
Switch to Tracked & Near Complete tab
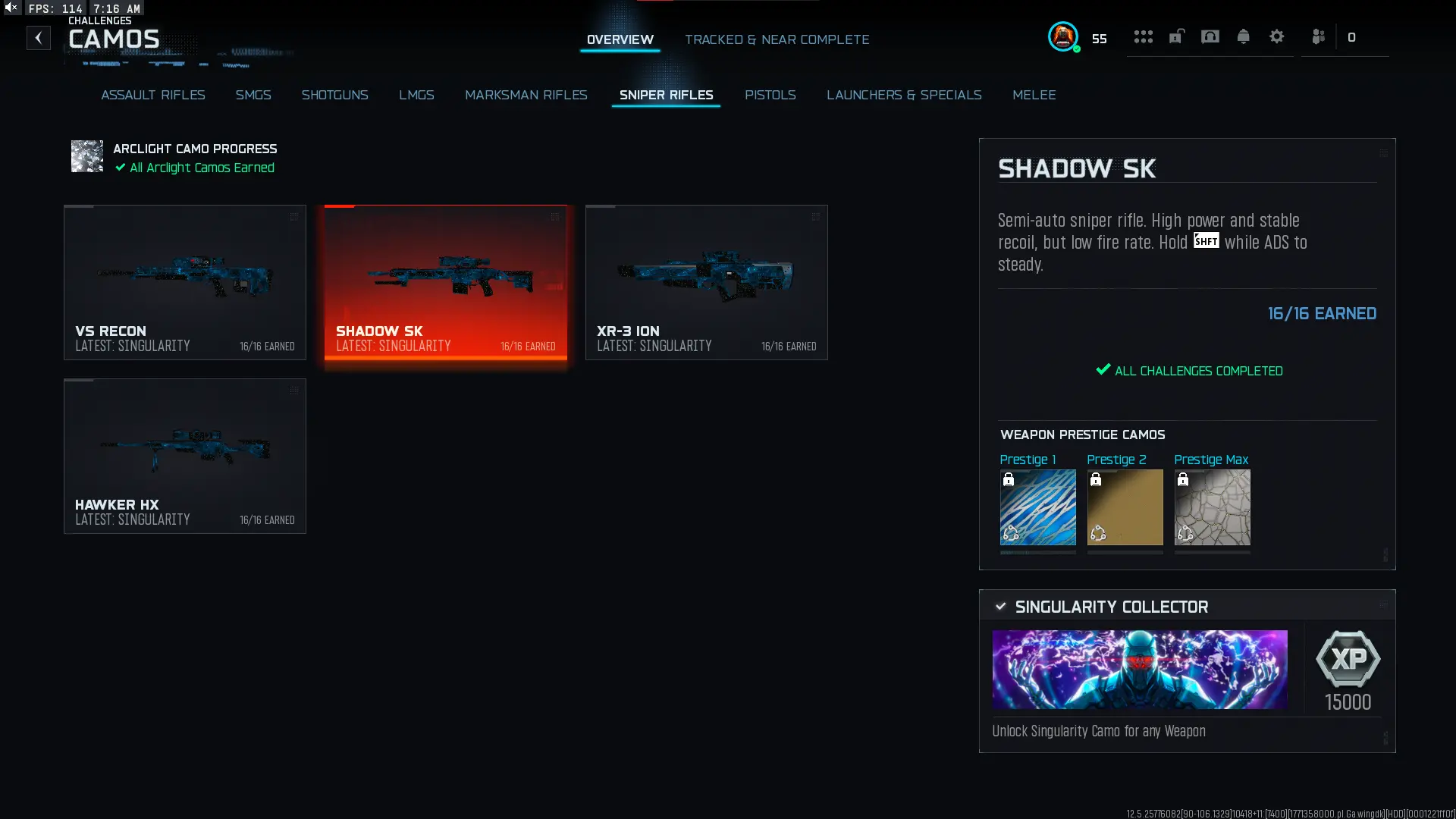click(777, 39)
